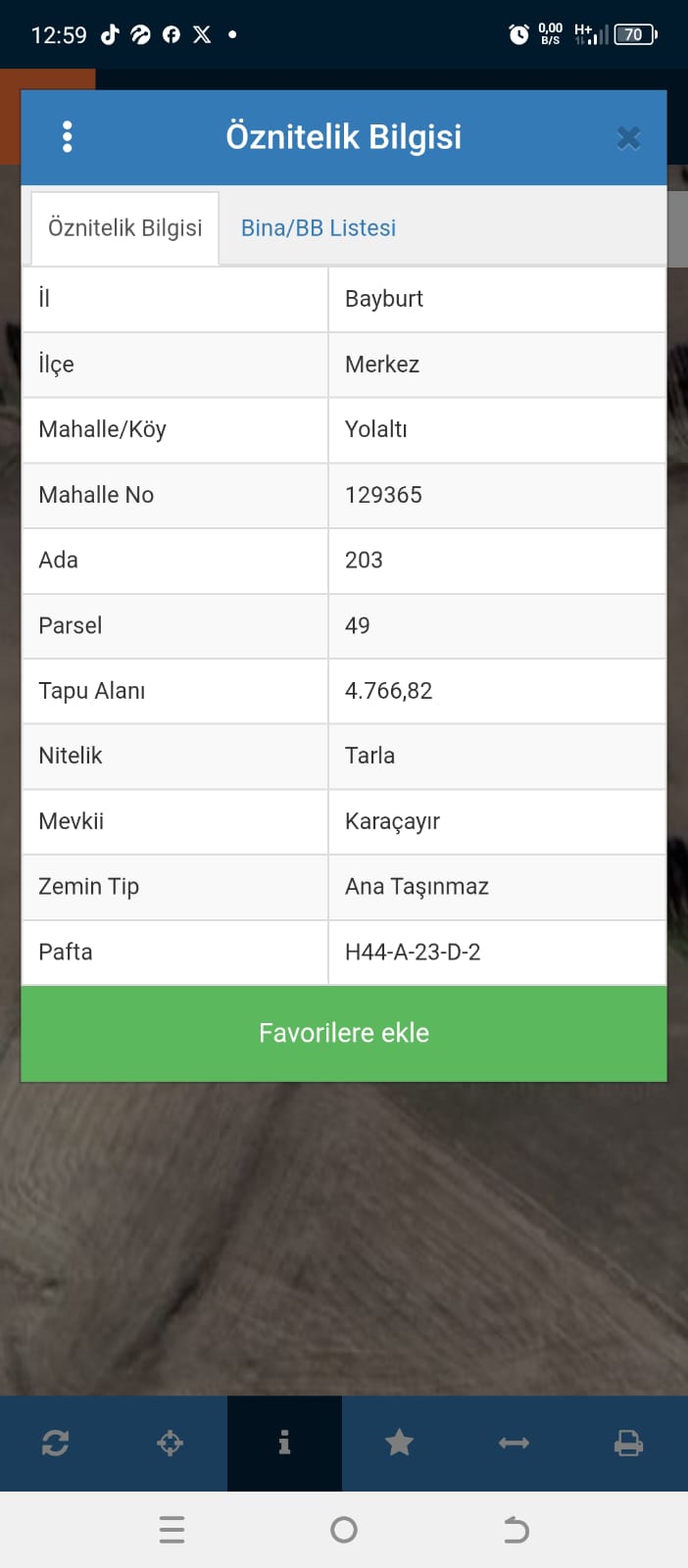Tap the locate crosshair icon
The image size is (688, 1568).
tap(171, 1443)
